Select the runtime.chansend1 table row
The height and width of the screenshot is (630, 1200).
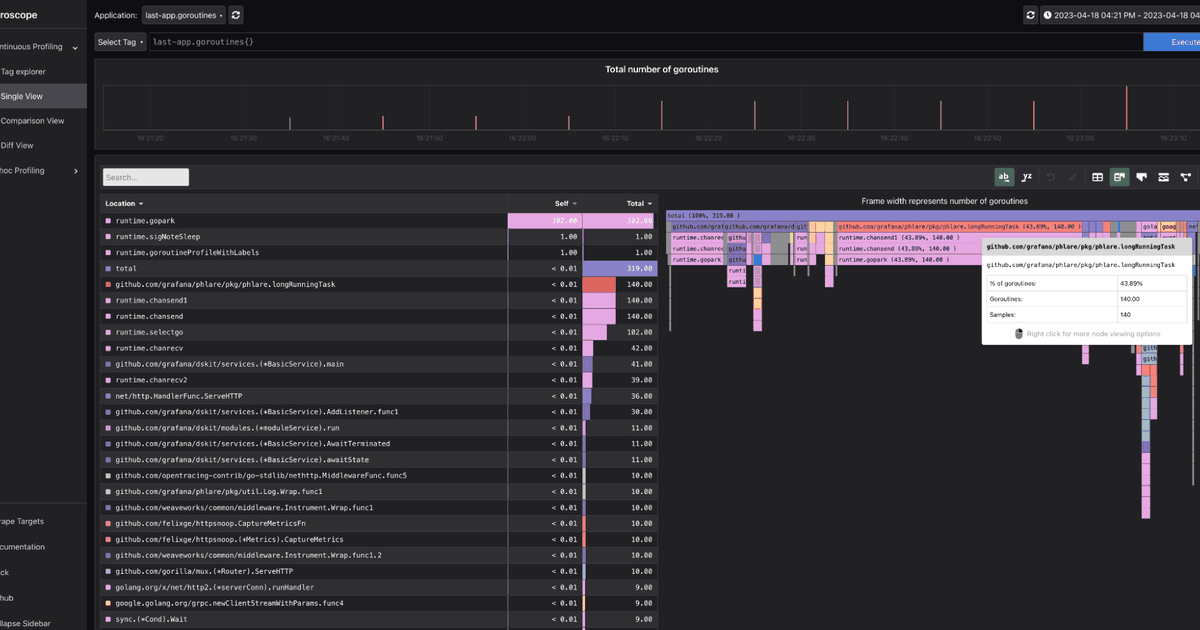[x=380, y=300]
